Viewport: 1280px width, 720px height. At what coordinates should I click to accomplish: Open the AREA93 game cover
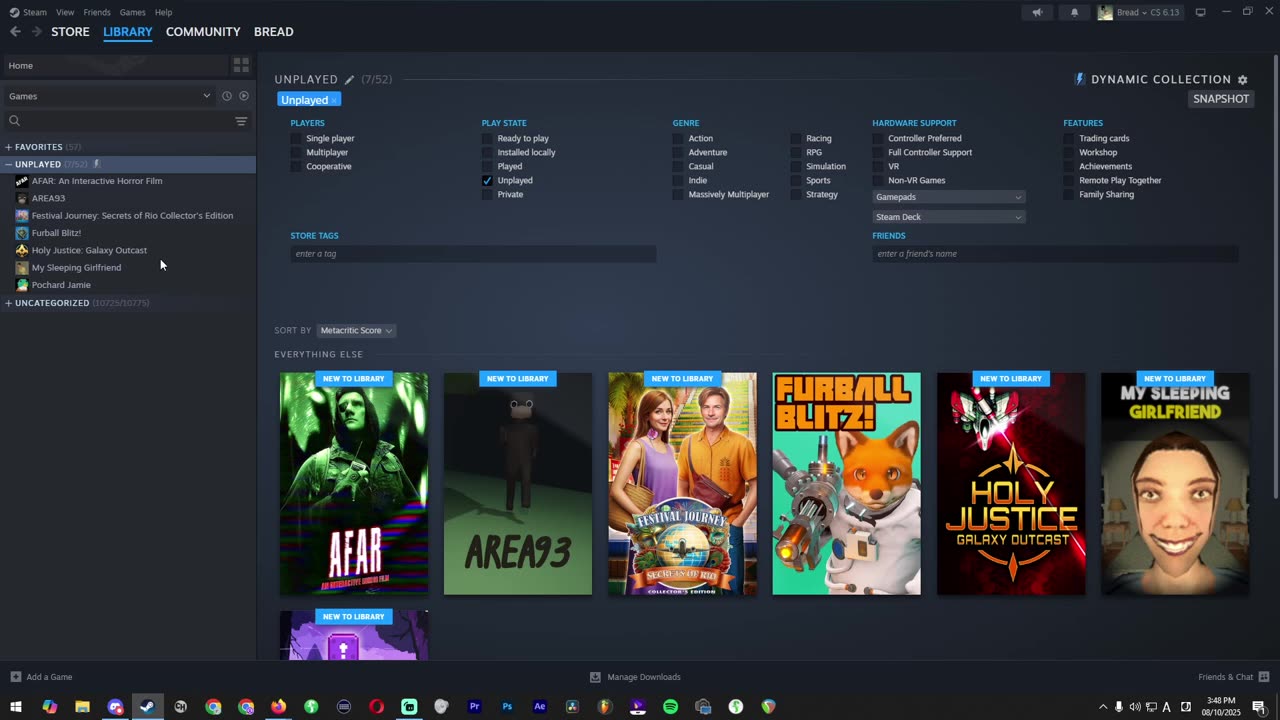pos(518,484)
